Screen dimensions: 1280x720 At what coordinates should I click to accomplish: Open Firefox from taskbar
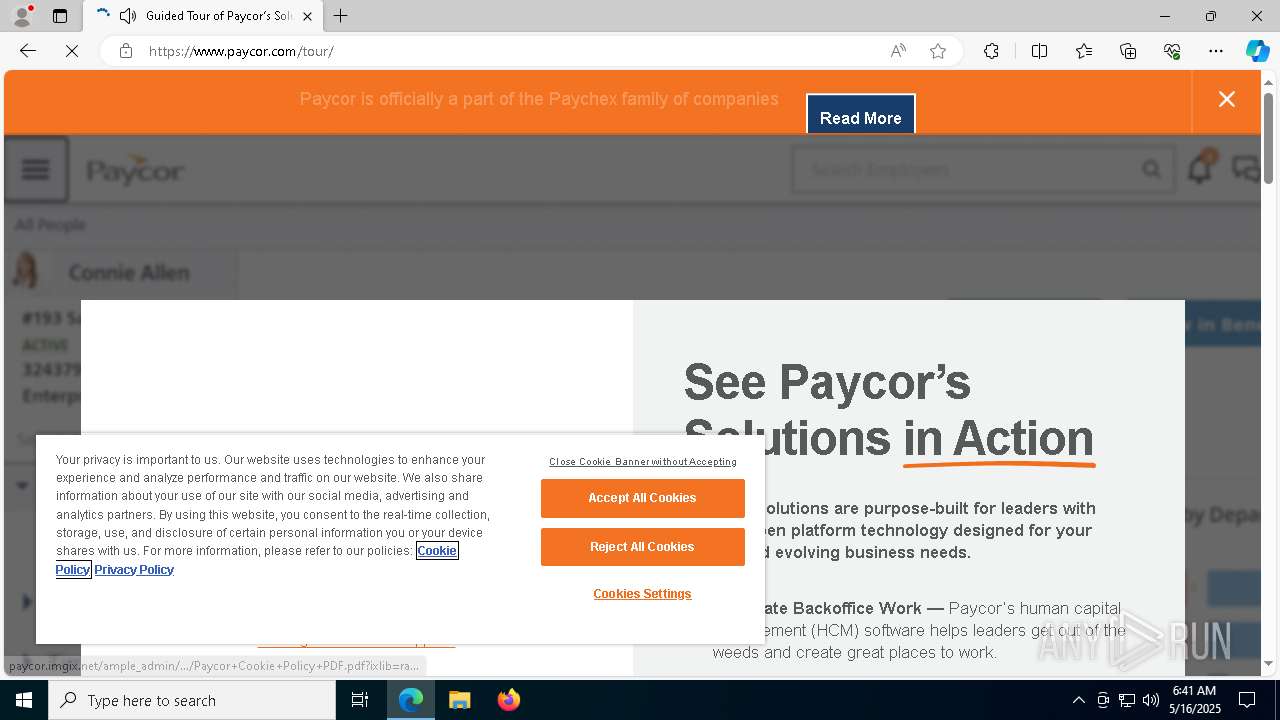point(508,700)
